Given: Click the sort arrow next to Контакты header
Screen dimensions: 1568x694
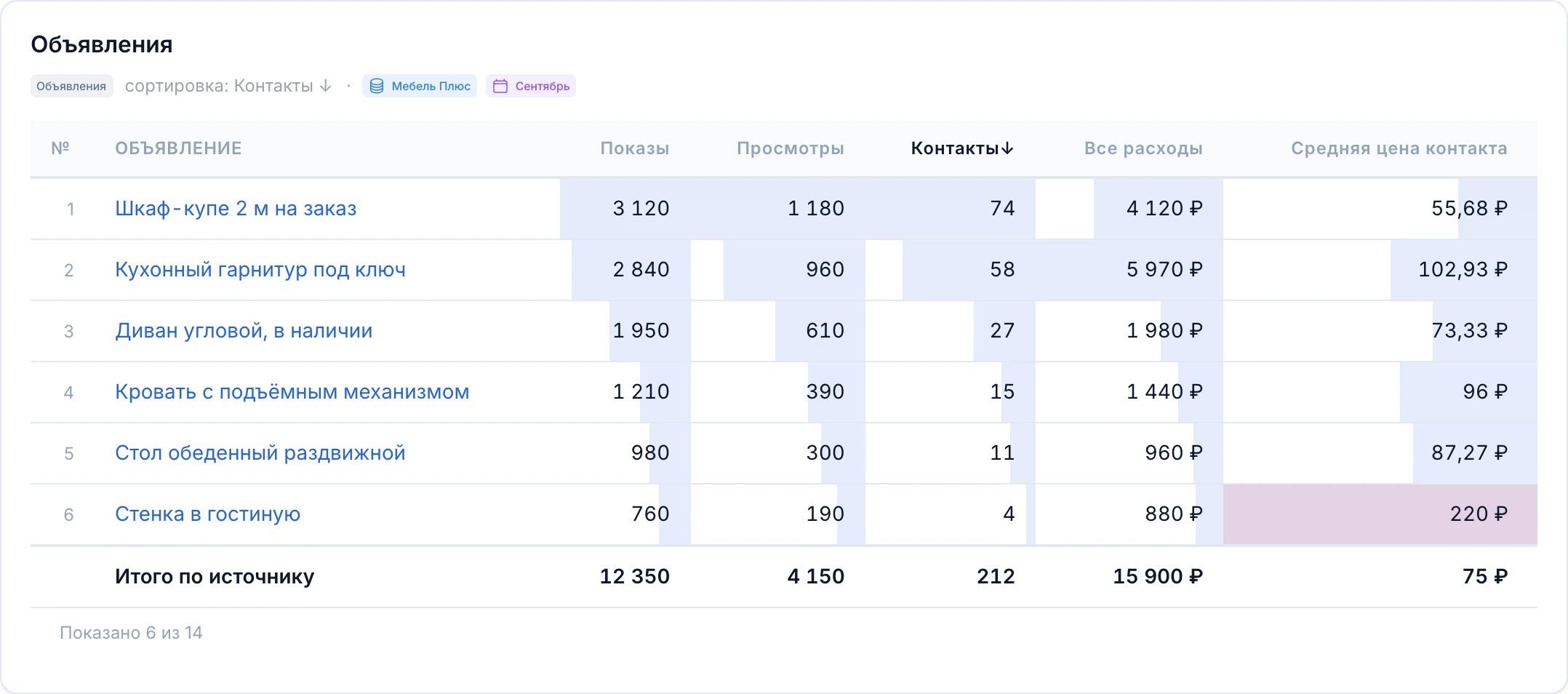Looking at the screenshot, I should (x=1007, y=148).
